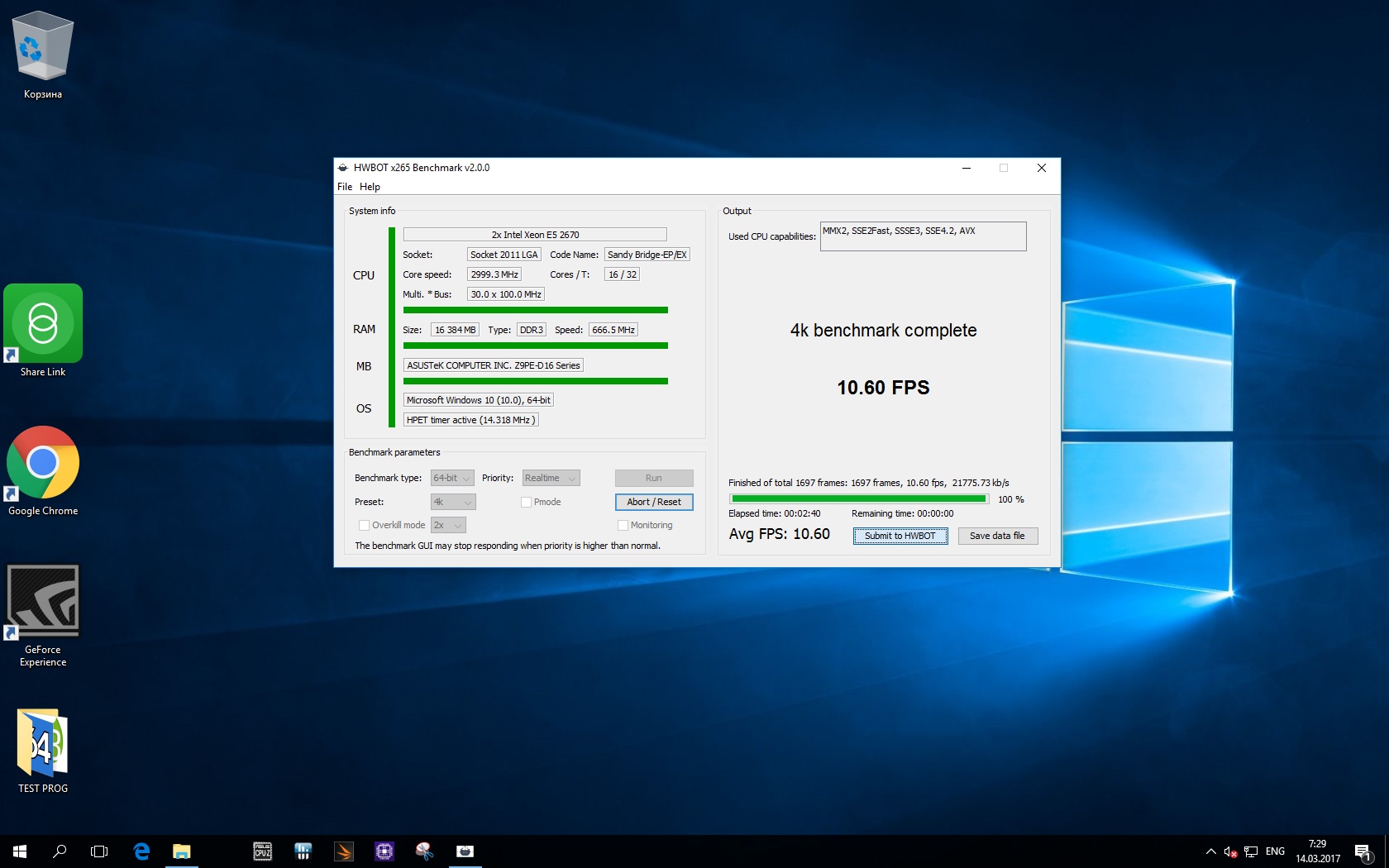Open the orange swoosh taskbar app

coord(344,851)
